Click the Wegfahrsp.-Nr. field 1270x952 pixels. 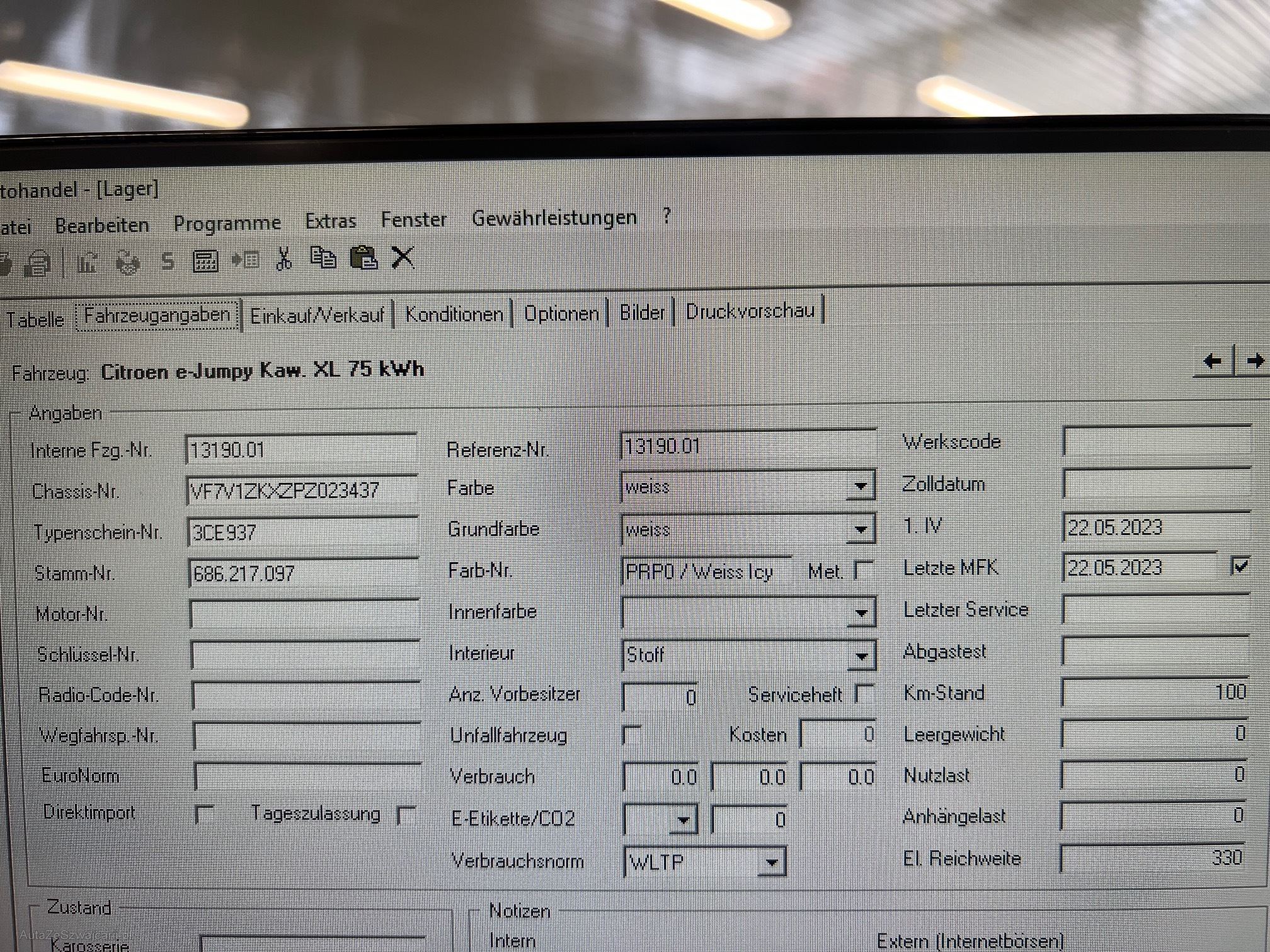pos(307,735)
